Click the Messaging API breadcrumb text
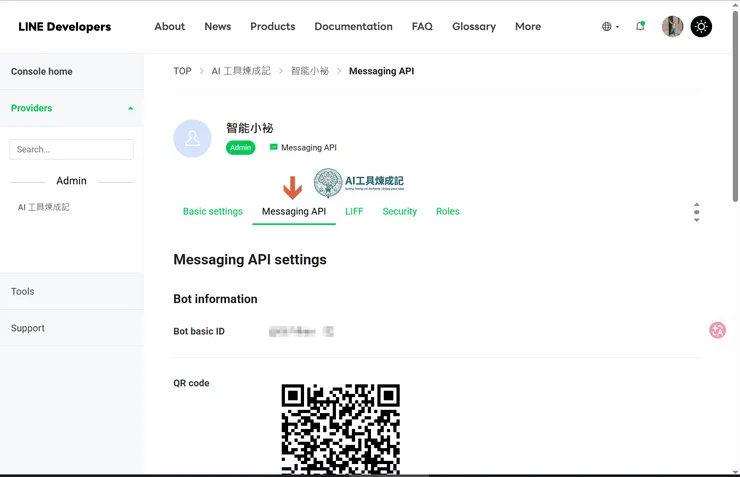Viewport: 740px width, 477px height. pos(381,71)
